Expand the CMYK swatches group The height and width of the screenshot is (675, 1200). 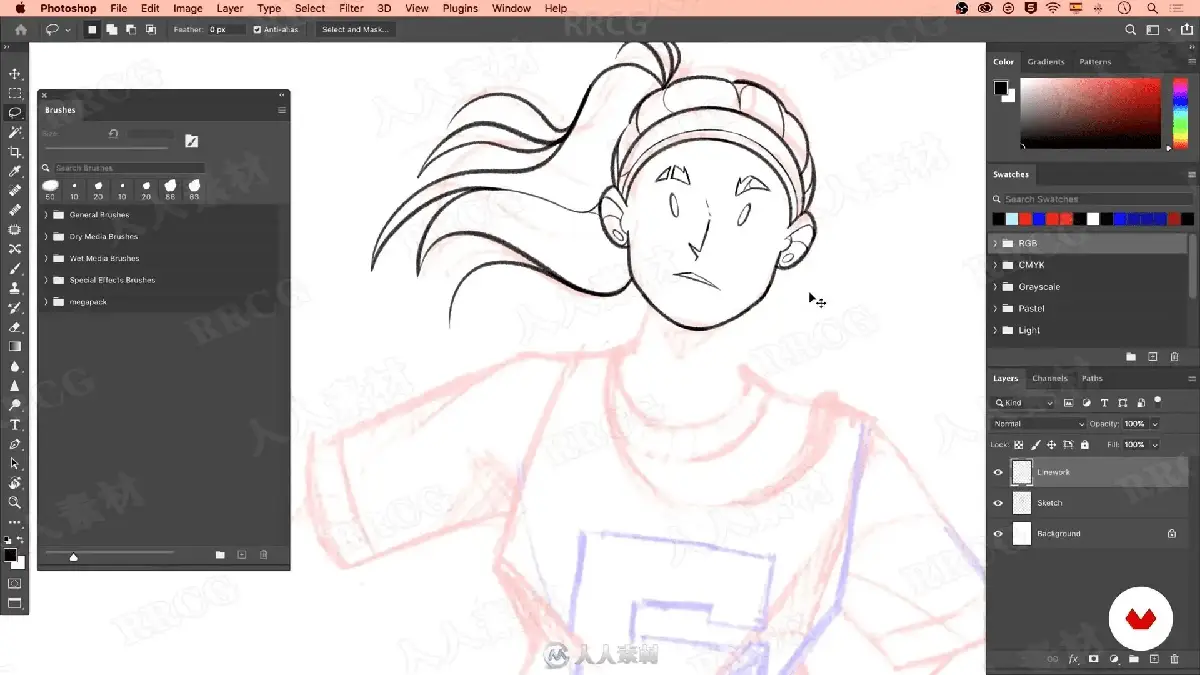(996, 265)
